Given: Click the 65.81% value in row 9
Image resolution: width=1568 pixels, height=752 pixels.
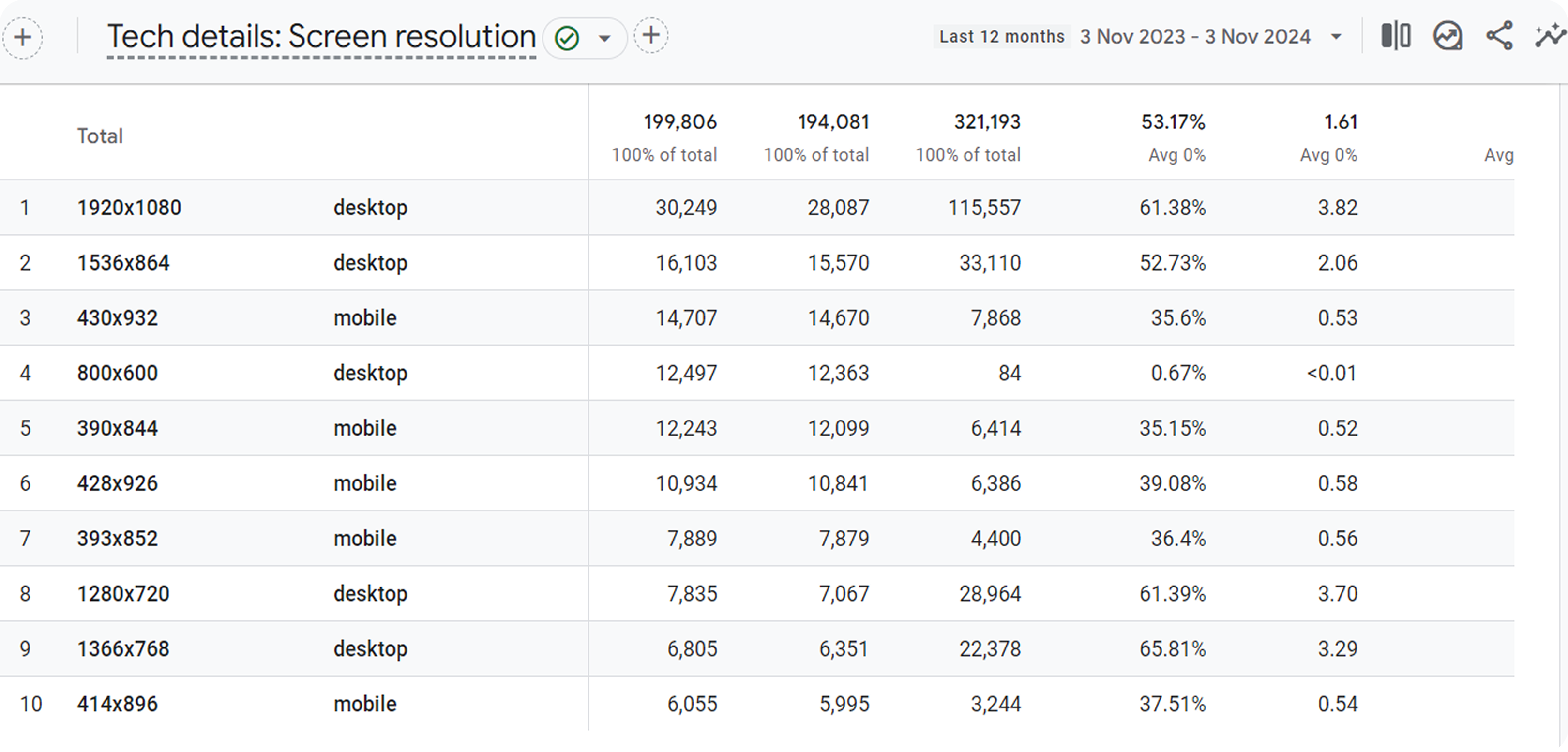Looking at the screenshot, I should point(1172,648).
